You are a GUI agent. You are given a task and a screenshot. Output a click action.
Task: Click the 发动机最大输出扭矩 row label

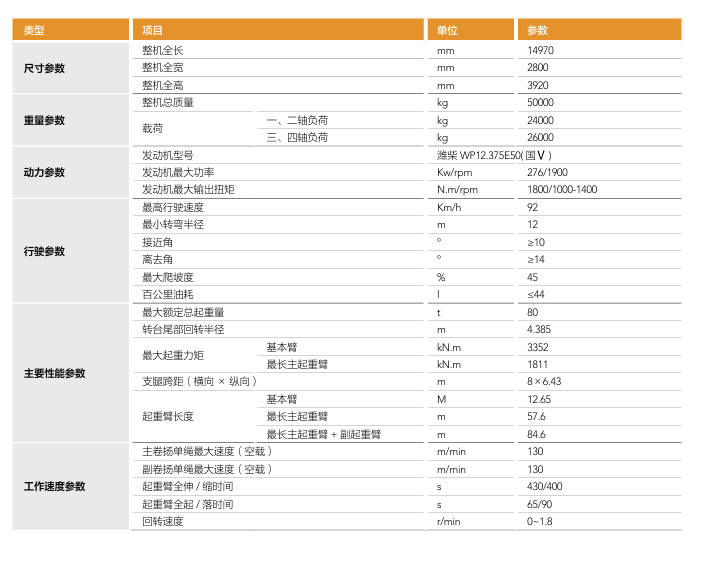(x=188, y=190)
